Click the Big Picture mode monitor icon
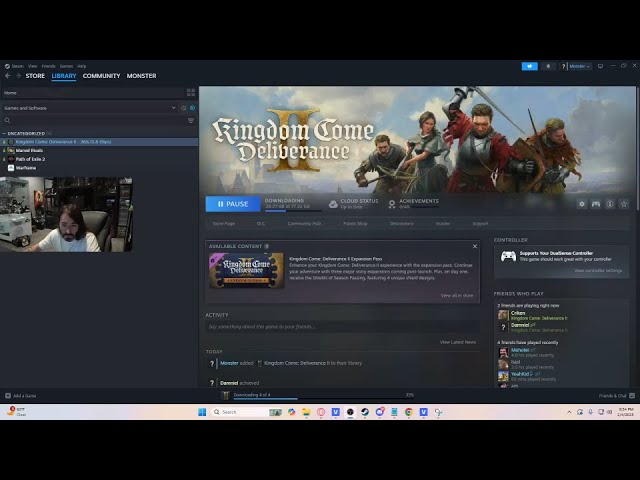This screenshot has width=640, height=480. click(x=600, y=66)
